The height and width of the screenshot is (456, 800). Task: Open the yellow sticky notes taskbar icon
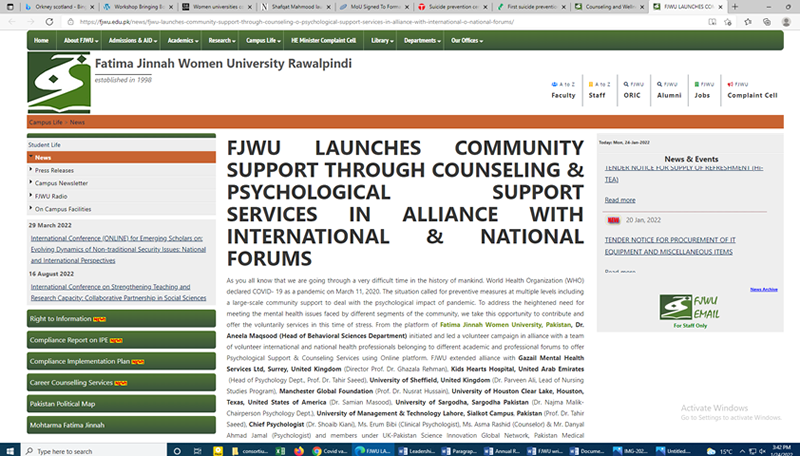click(x=218, y=451)
